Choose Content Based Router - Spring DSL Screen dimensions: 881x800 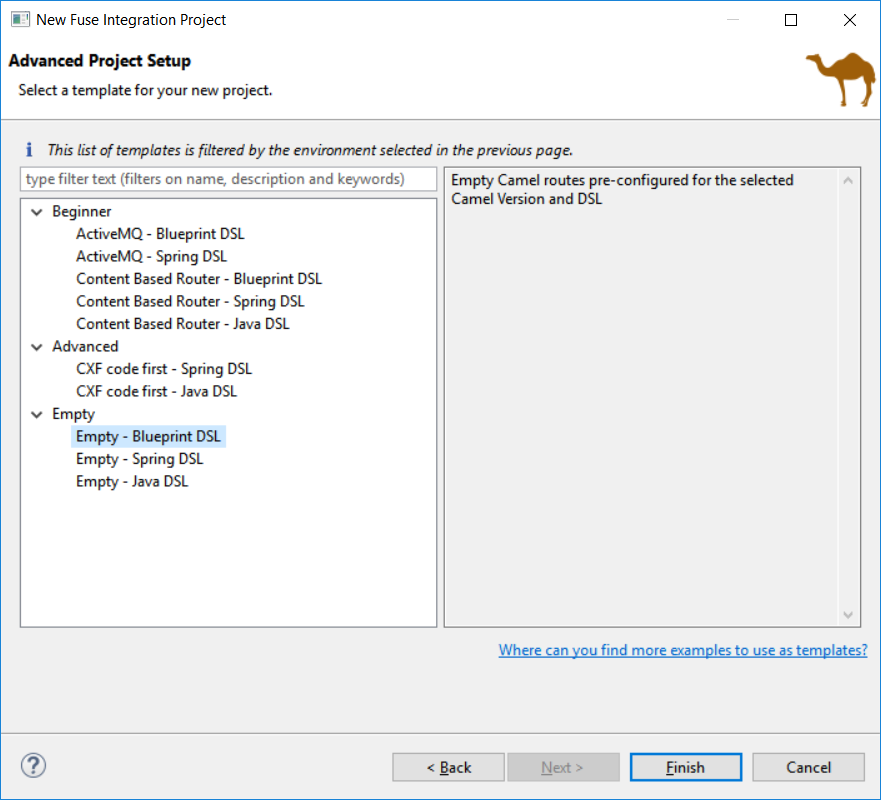tap(190, 301)
